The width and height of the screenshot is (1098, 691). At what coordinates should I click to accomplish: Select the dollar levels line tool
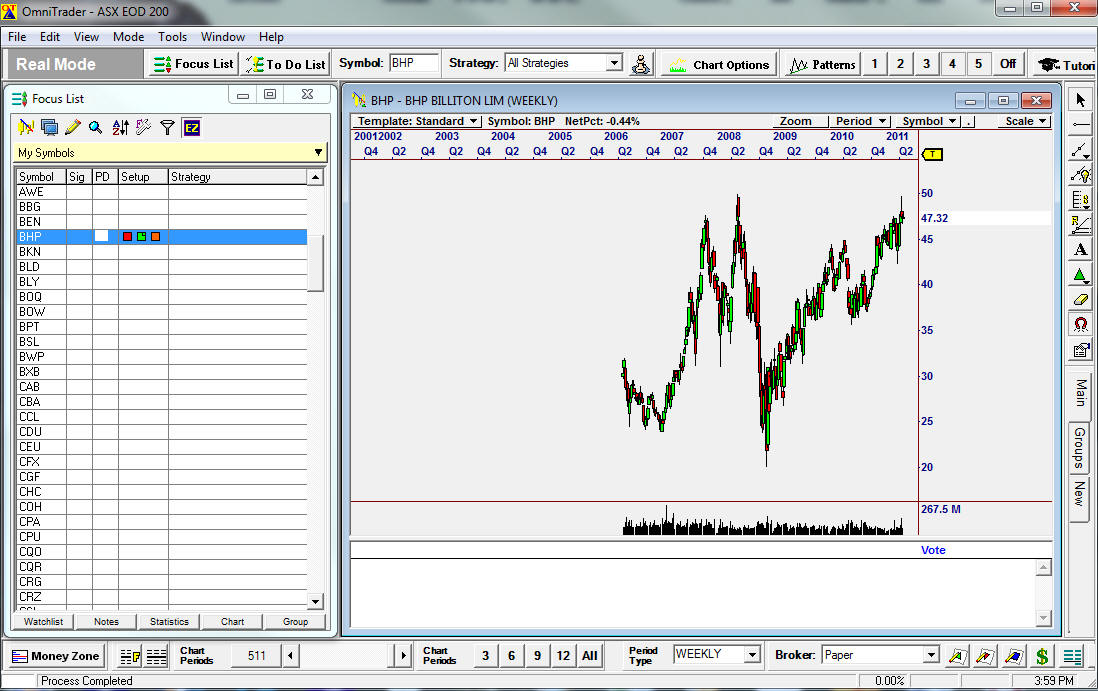coord(1080,200)
